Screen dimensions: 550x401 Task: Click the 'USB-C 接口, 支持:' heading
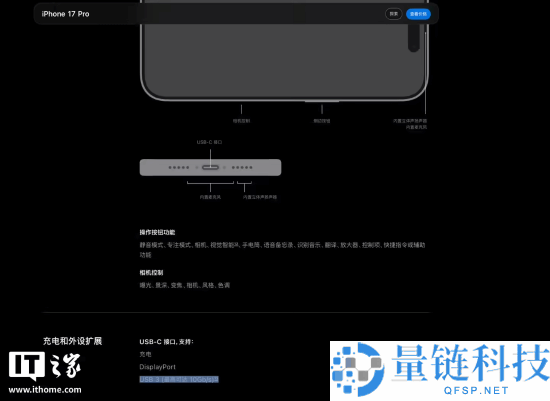click(166, 342)
